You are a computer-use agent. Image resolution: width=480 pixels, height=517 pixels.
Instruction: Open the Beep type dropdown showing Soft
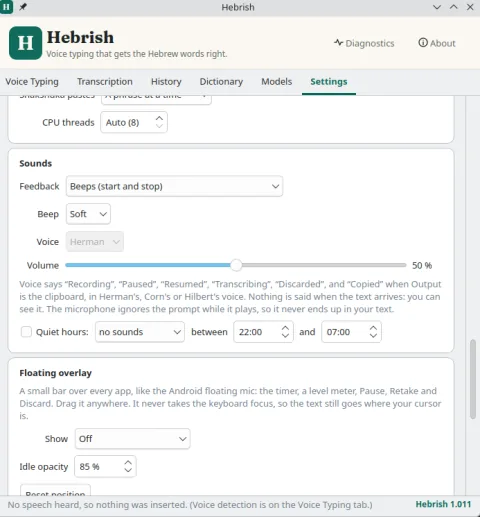pos(88,214)
